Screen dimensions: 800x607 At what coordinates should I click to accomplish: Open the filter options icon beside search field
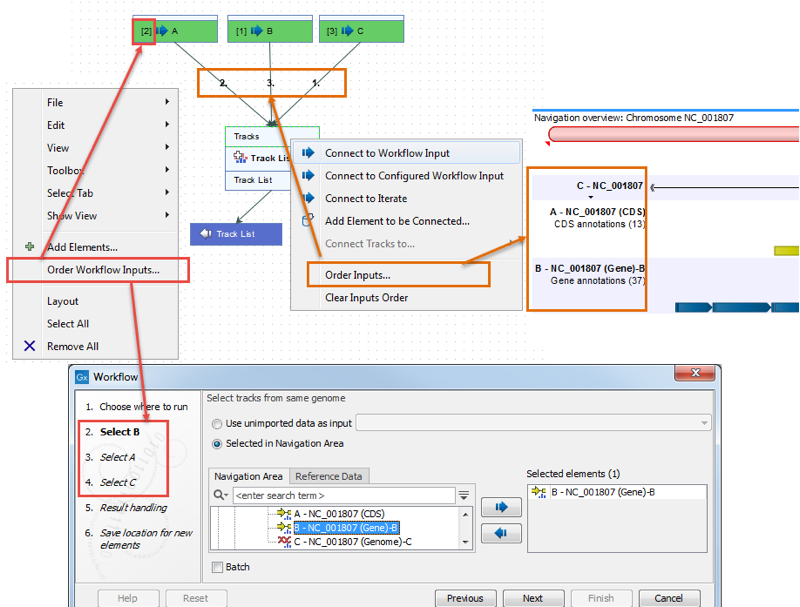coord(463,495)
